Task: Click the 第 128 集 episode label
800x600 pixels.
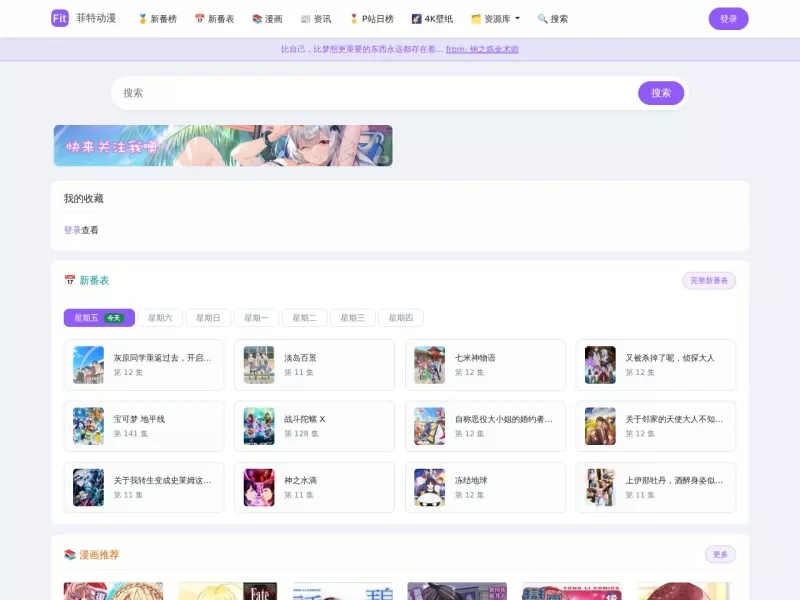Action: [x=302, y=434]
